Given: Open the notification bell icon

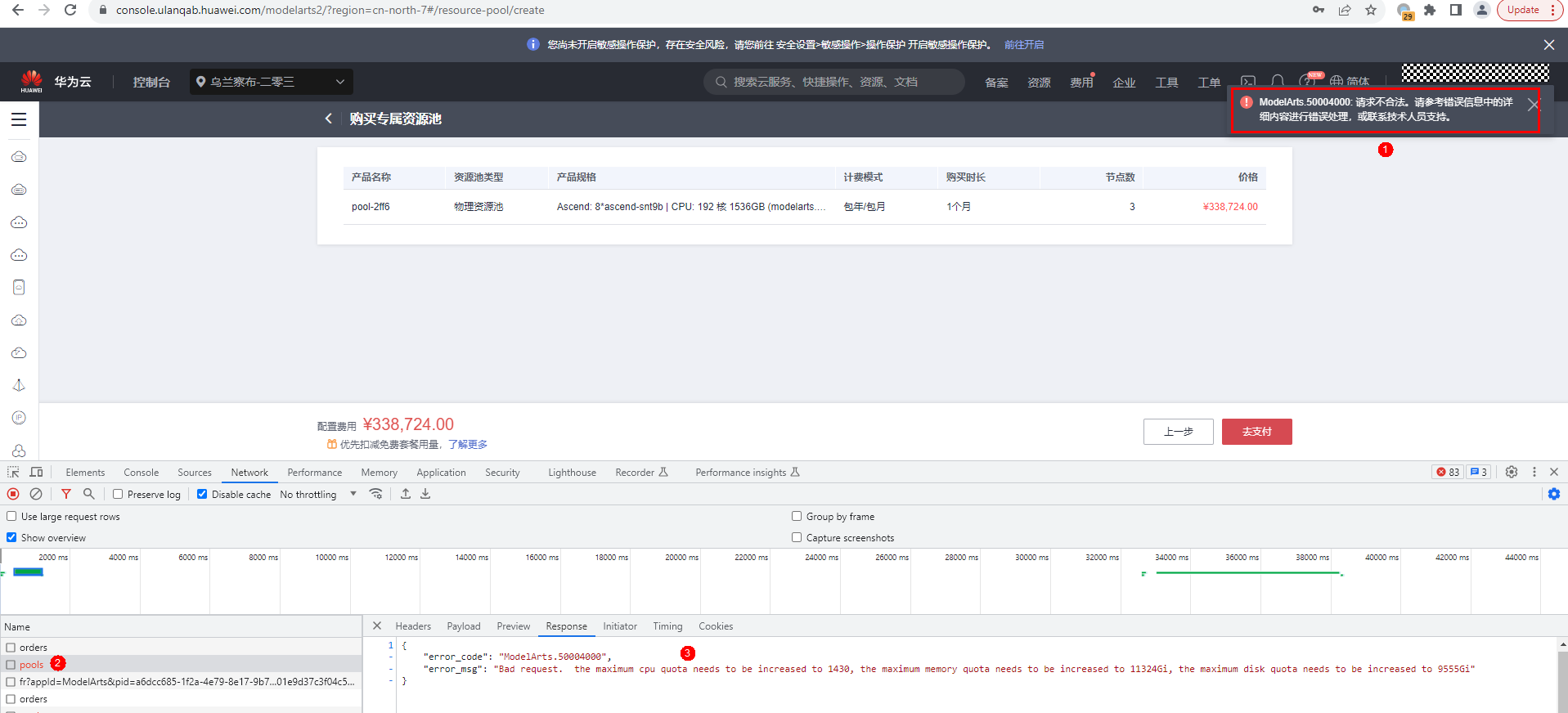Looking at the screenshot, I should pyautogui.click(x=1278, y=82).
